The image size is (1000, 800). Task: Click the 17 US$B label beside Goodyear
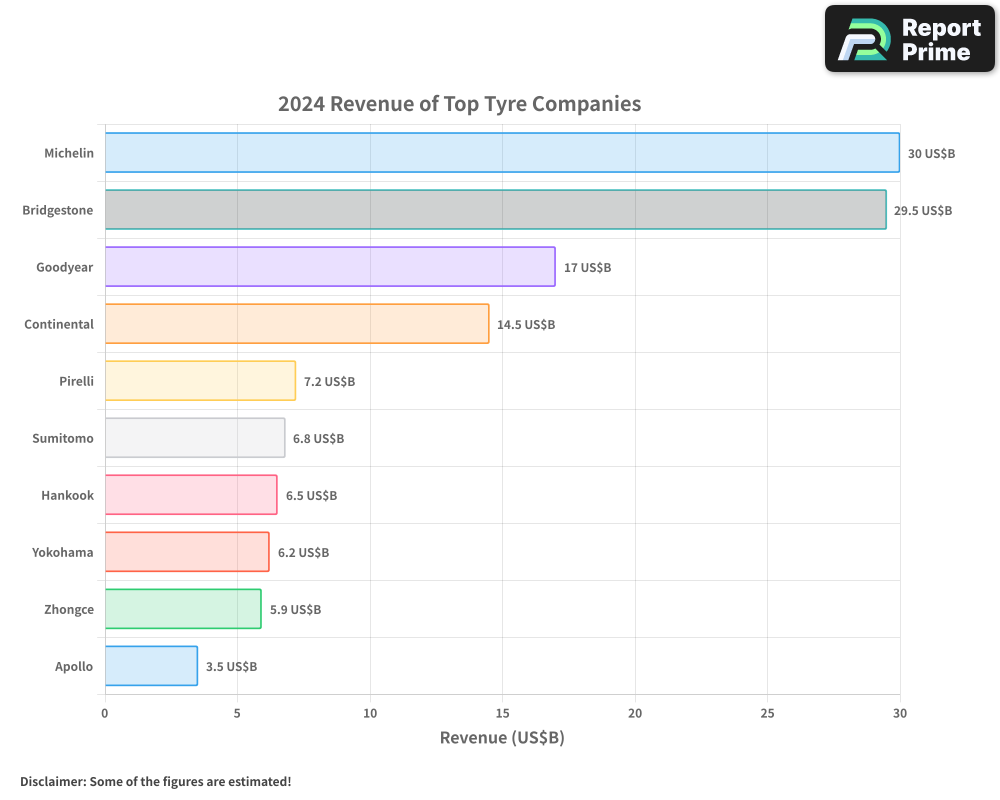pos(589,267)
